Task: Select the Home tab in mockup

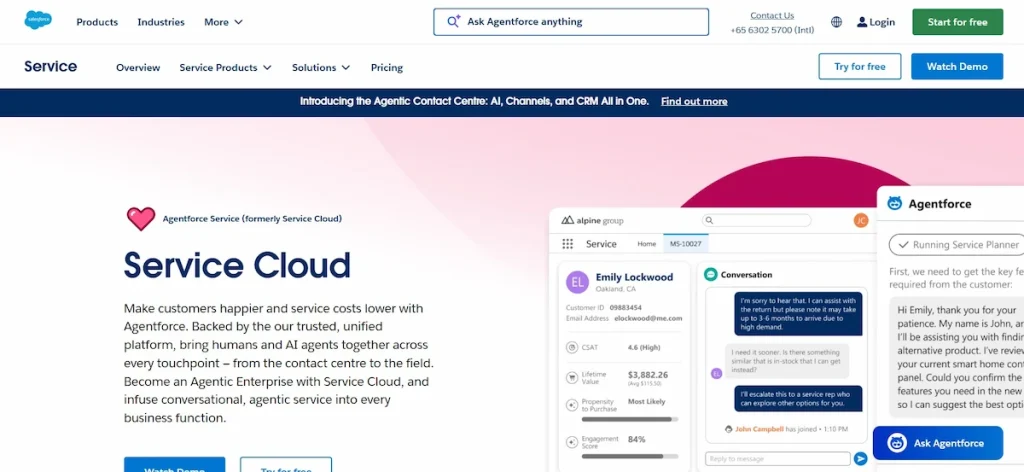Action: tap(647, 244)
